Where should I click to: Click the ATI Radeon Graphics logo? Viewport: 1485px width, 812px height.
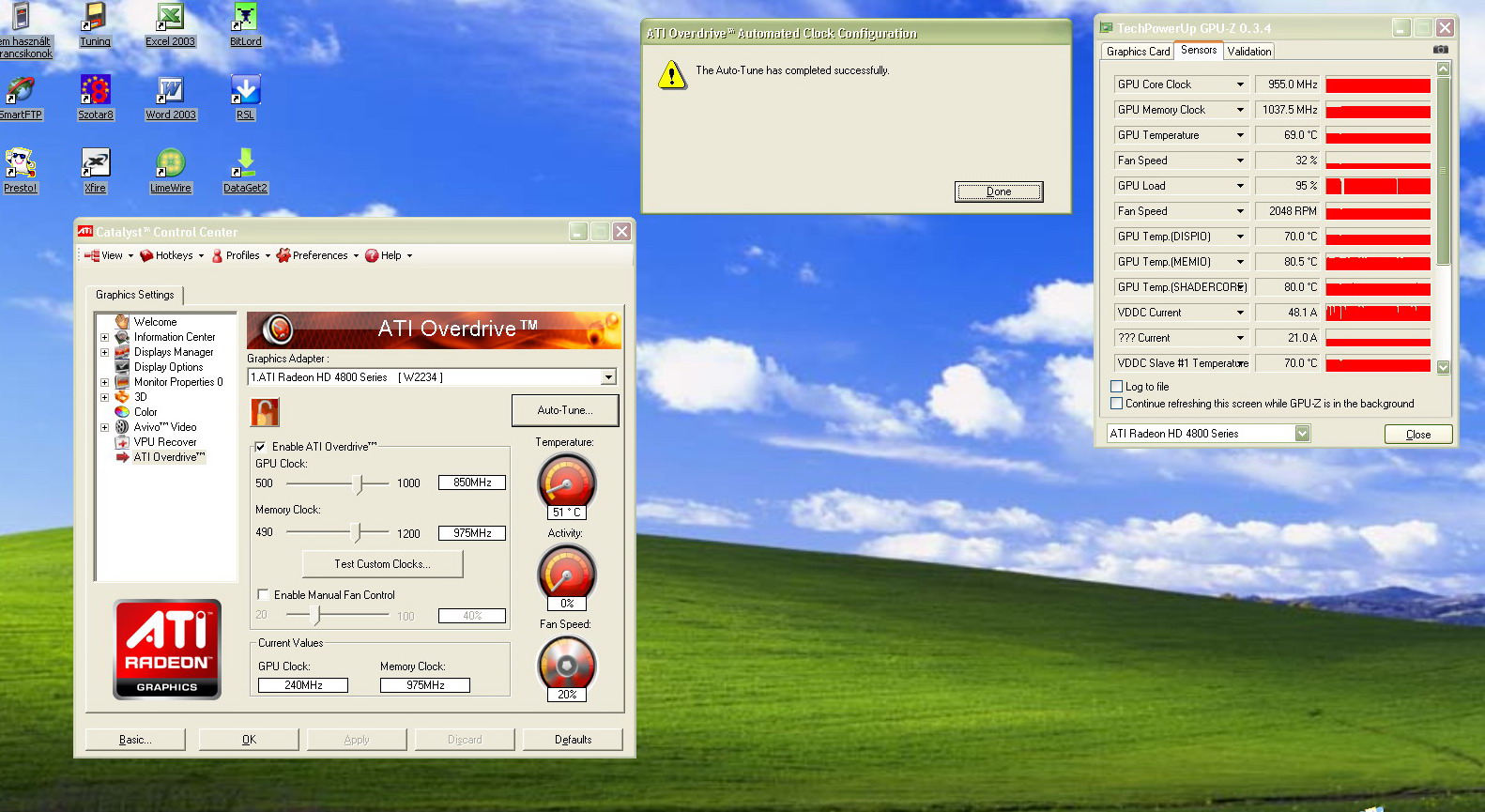click(167, 650)
